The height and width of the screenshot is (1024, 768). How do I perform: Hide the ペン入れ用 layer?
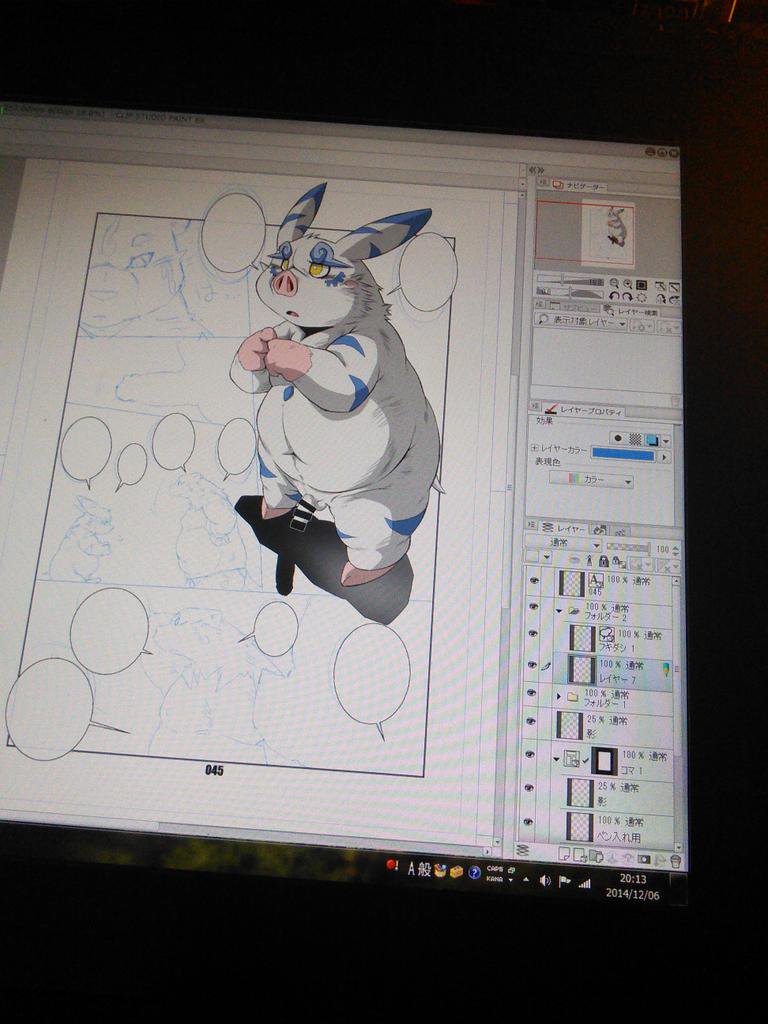click(x=528, y=823)
